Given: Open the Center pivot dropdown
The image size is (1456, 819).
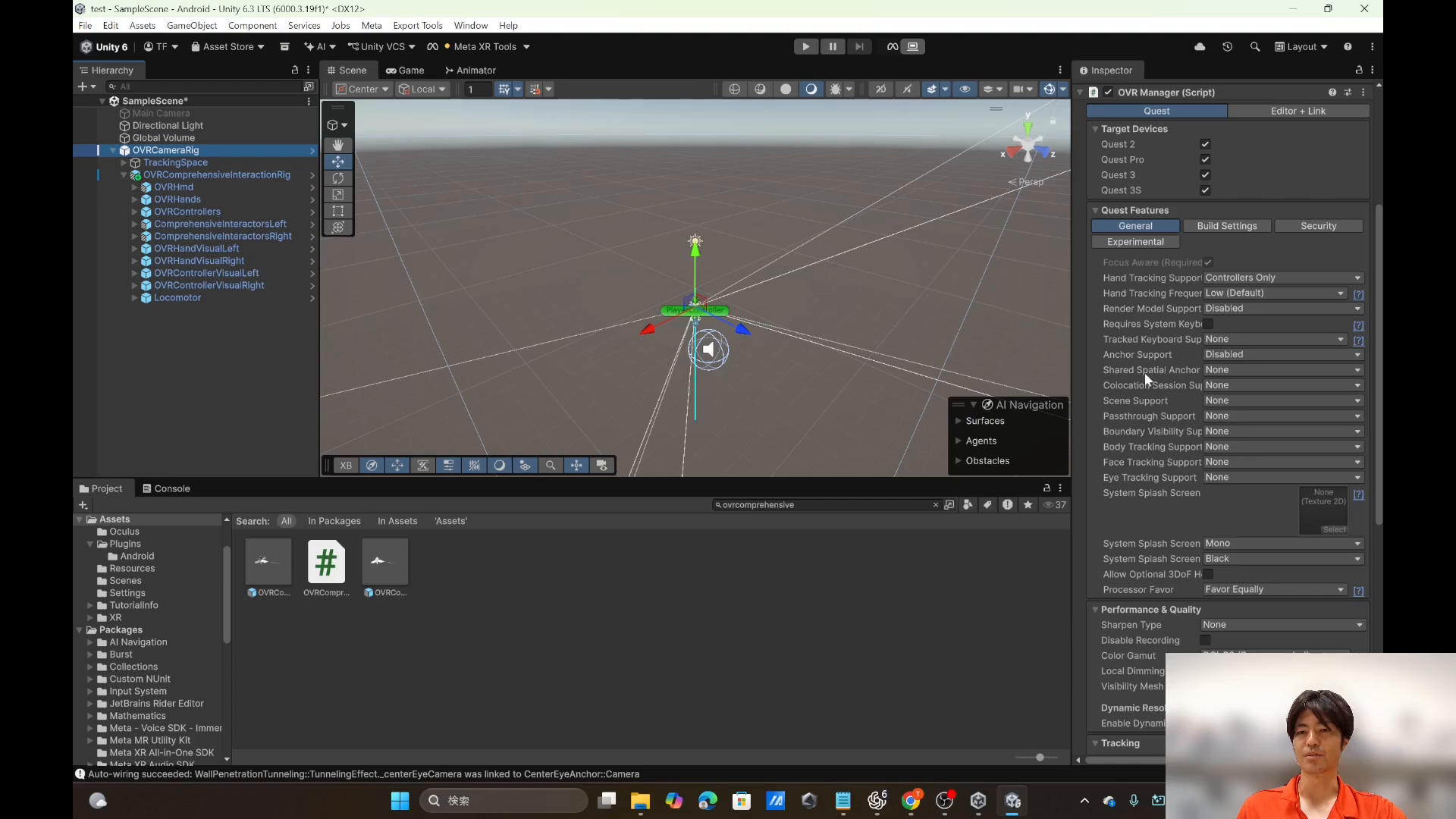Looking at the screenshot, I should tap(362, 89).
